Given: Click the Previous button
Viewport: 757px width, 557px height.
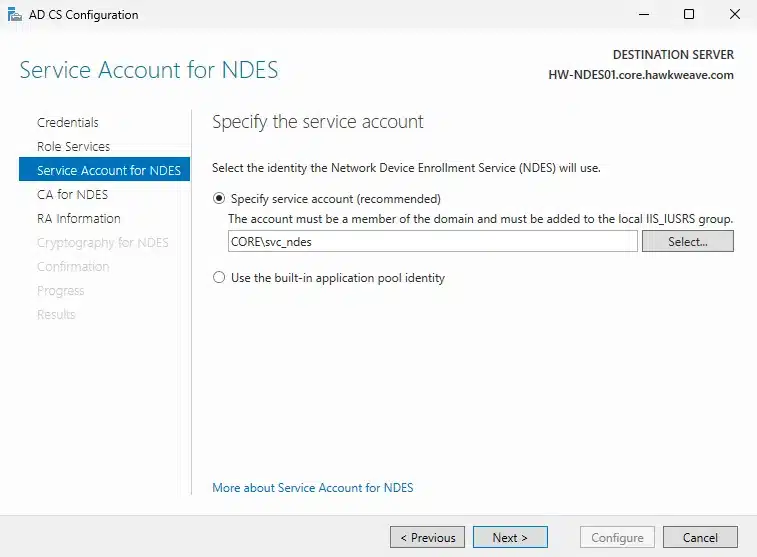Looking at the screenshot, I should tap(428, 537).
